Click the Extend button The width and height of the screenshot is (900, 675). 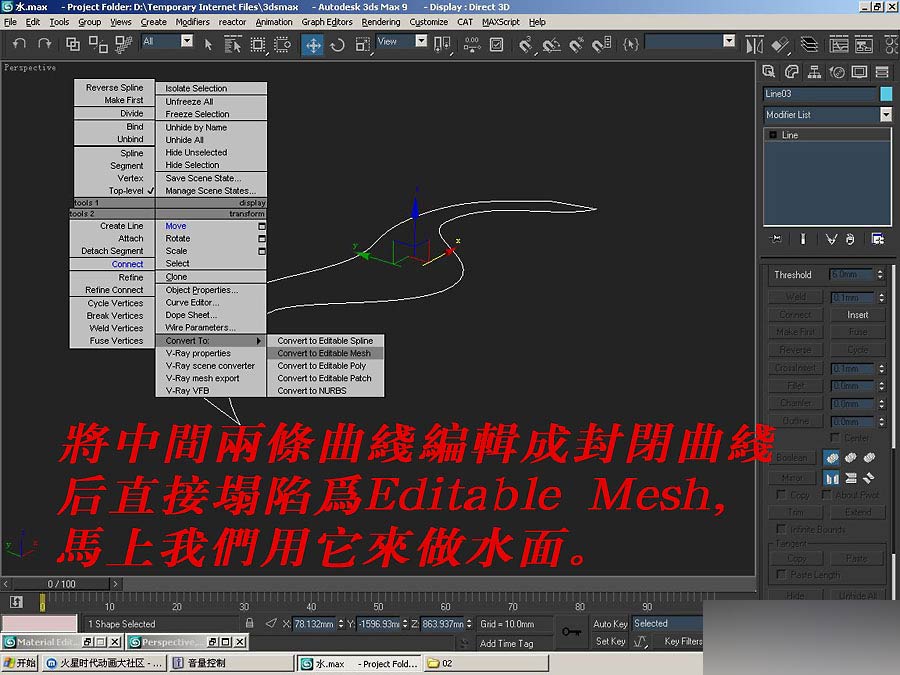point(857,512)
